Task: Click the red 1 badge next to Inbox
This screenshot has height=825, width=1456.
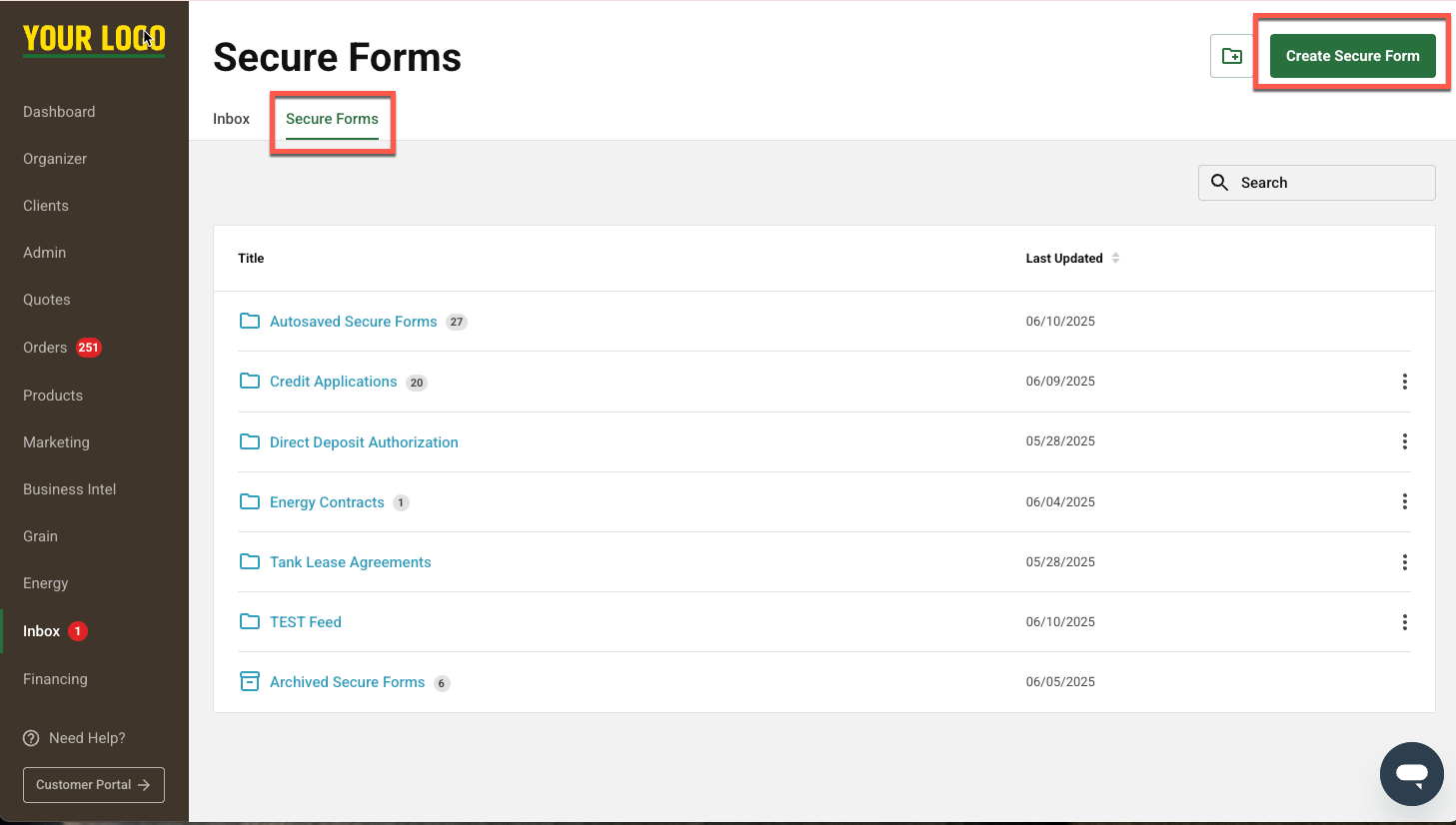Action: [x=78, y=631]
